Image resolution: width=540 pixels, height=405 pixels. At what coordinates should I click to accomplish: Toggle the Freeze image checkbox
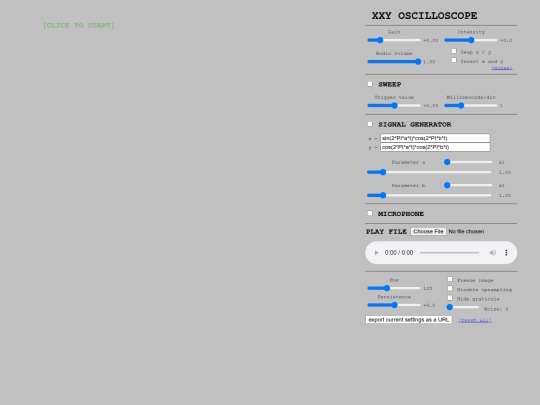pos(450,279)
